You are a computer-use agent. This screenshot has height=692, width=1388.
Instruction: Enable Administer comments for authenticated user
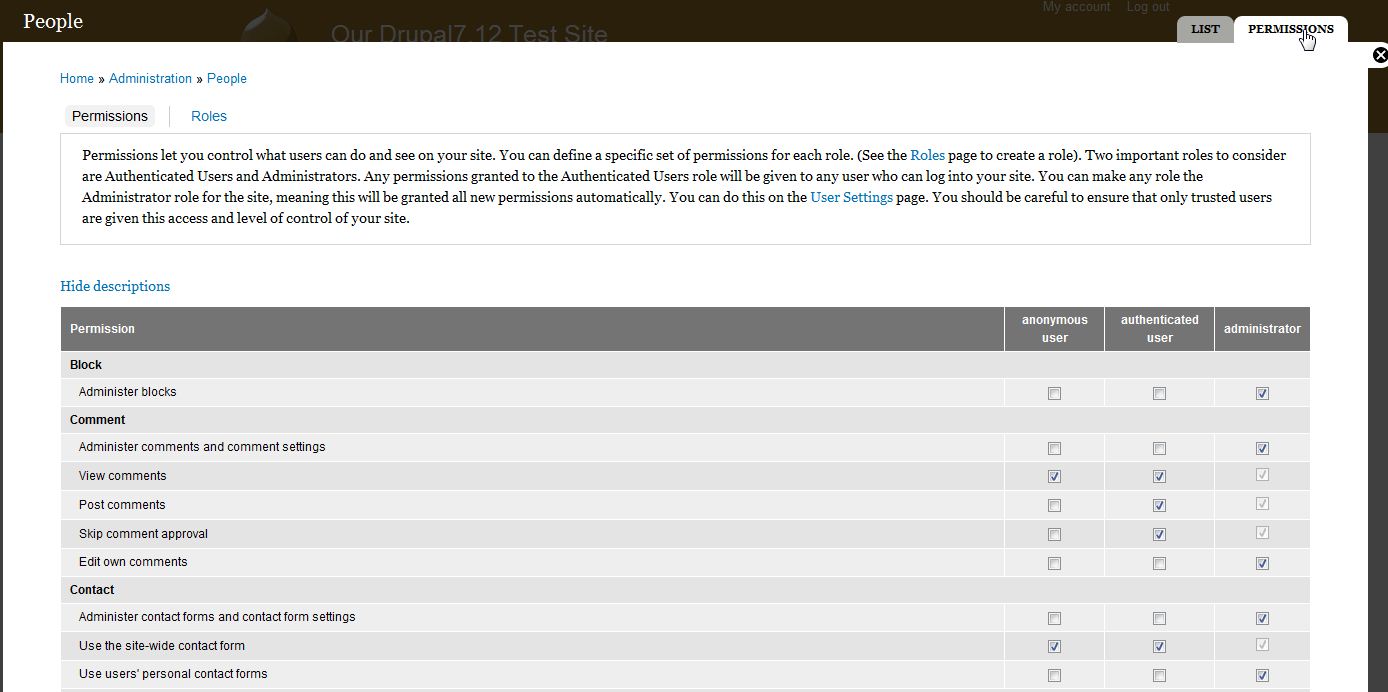coord(1159,449)
